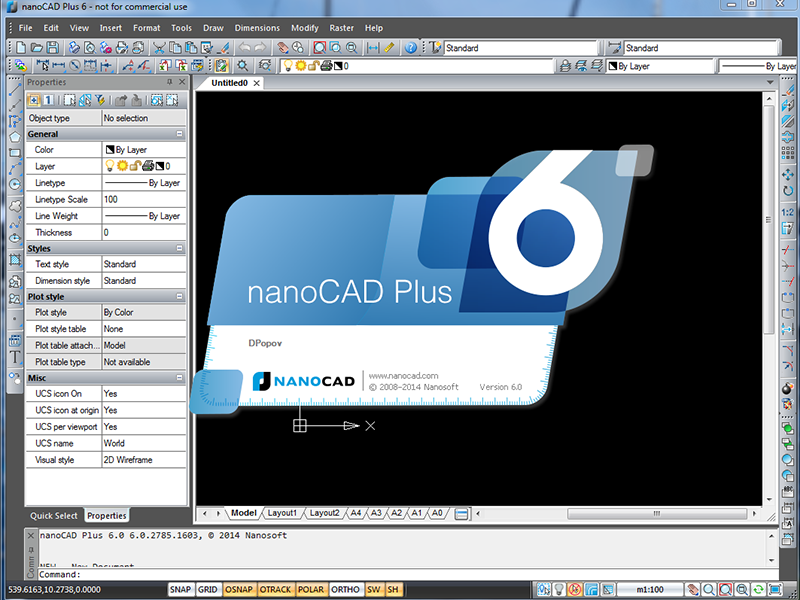Screen dimensions: 800x600
Task: Create a new document with the New icon
Action: 21,48
